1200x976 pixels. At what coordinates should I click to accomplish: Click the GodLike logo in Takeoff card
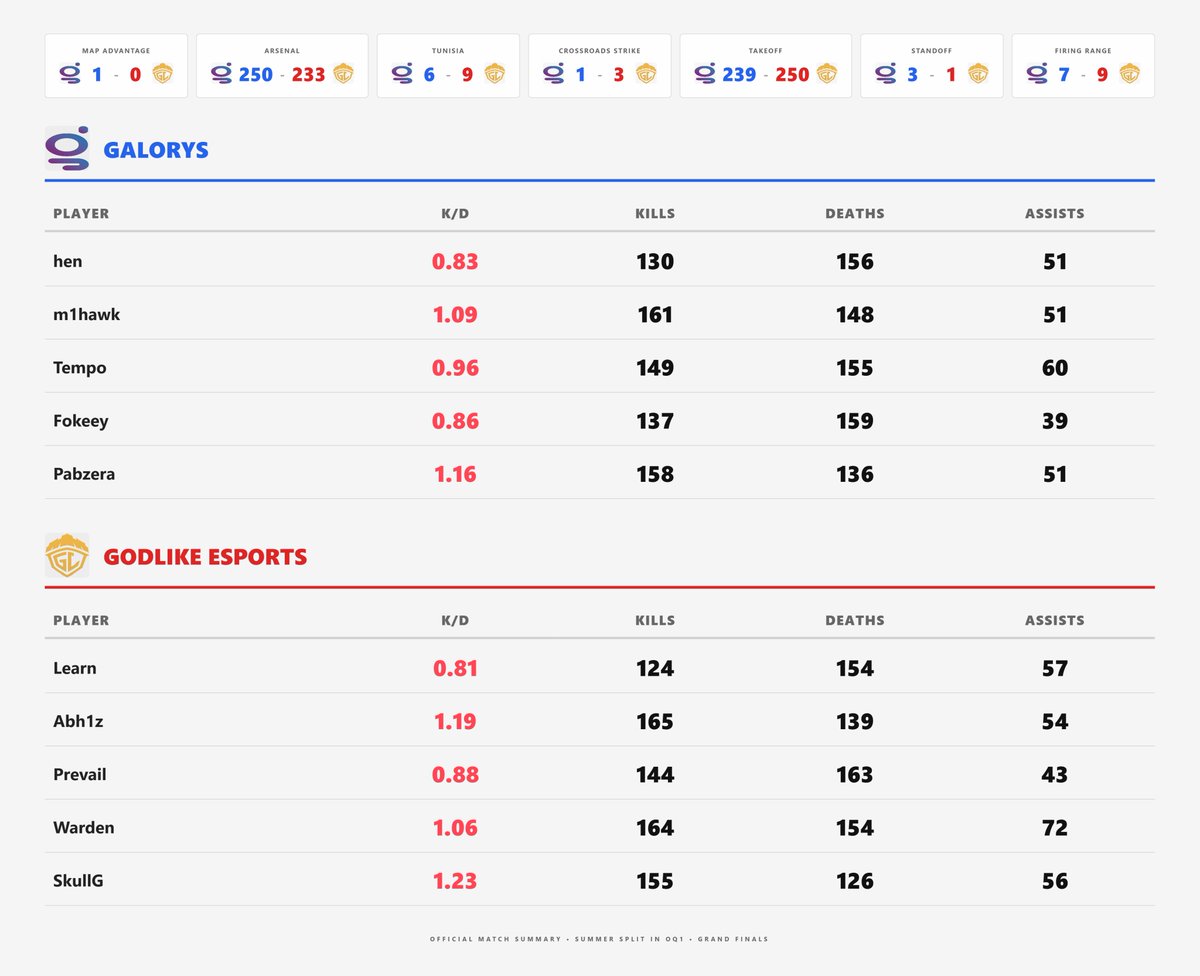[827, 74]
